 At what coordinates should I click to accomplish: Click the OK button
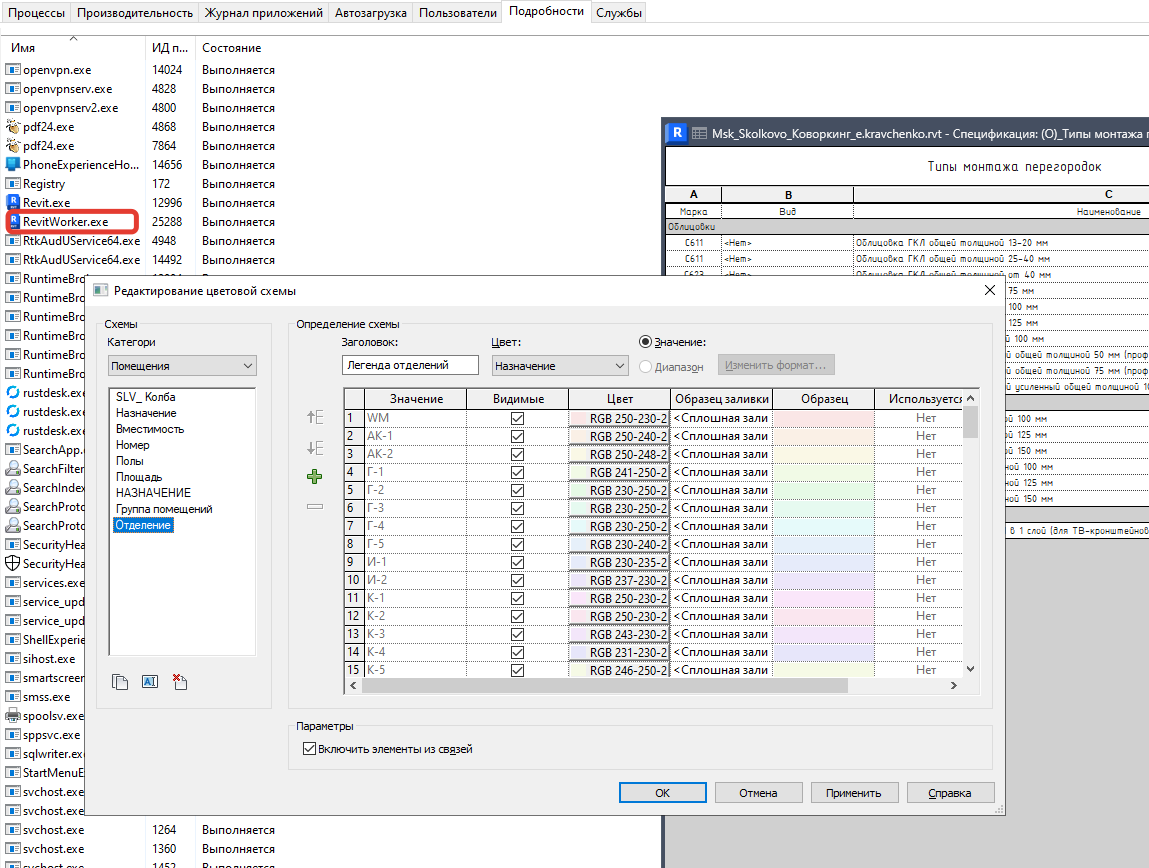662,793
